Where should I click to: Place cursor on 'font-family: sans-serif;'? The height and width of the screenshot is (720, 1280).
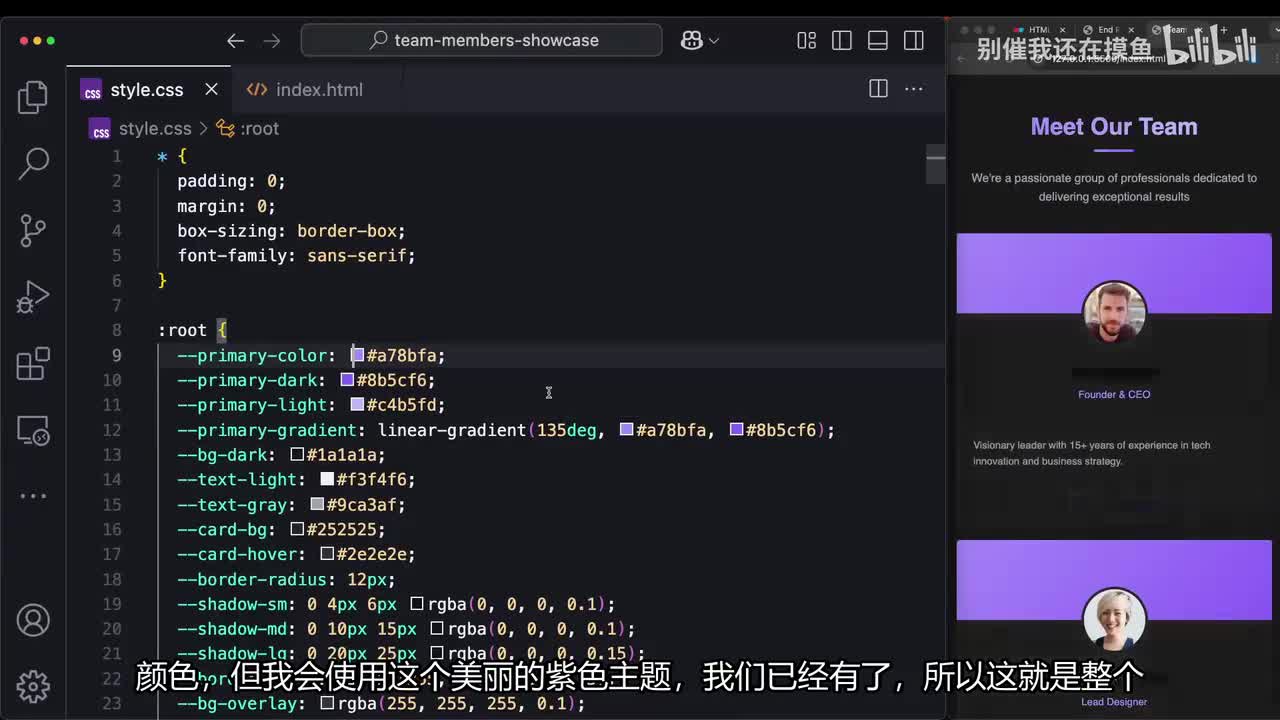coord(296,256)
